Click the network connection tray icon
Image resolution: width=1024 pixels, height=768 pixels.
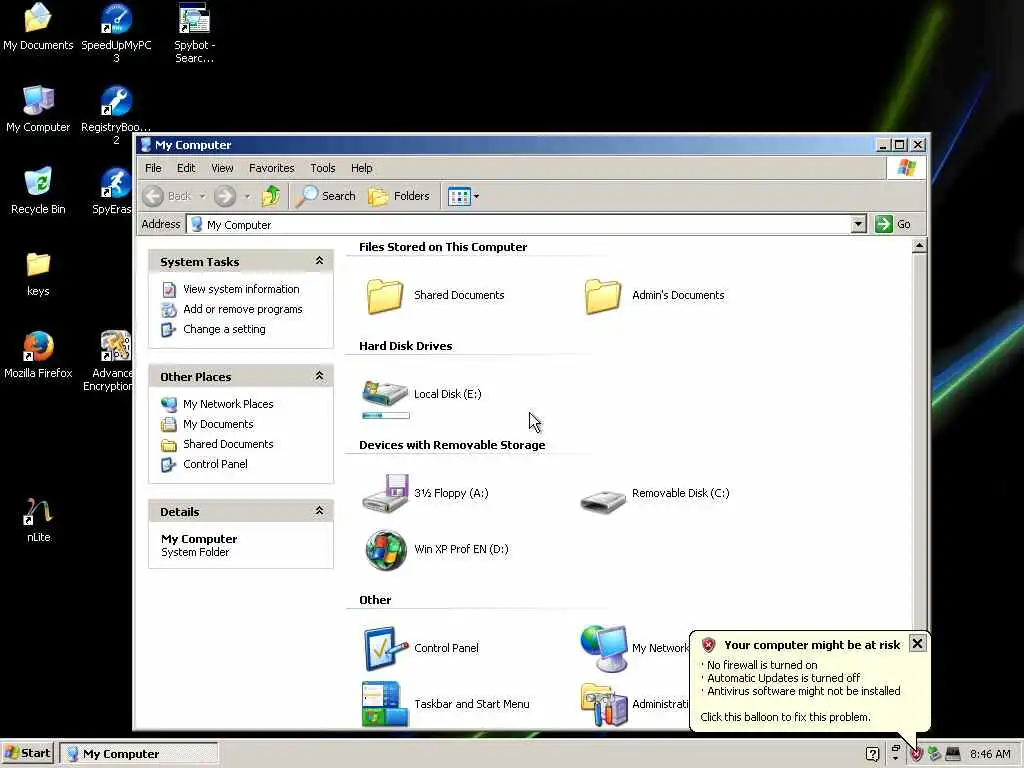935,754
